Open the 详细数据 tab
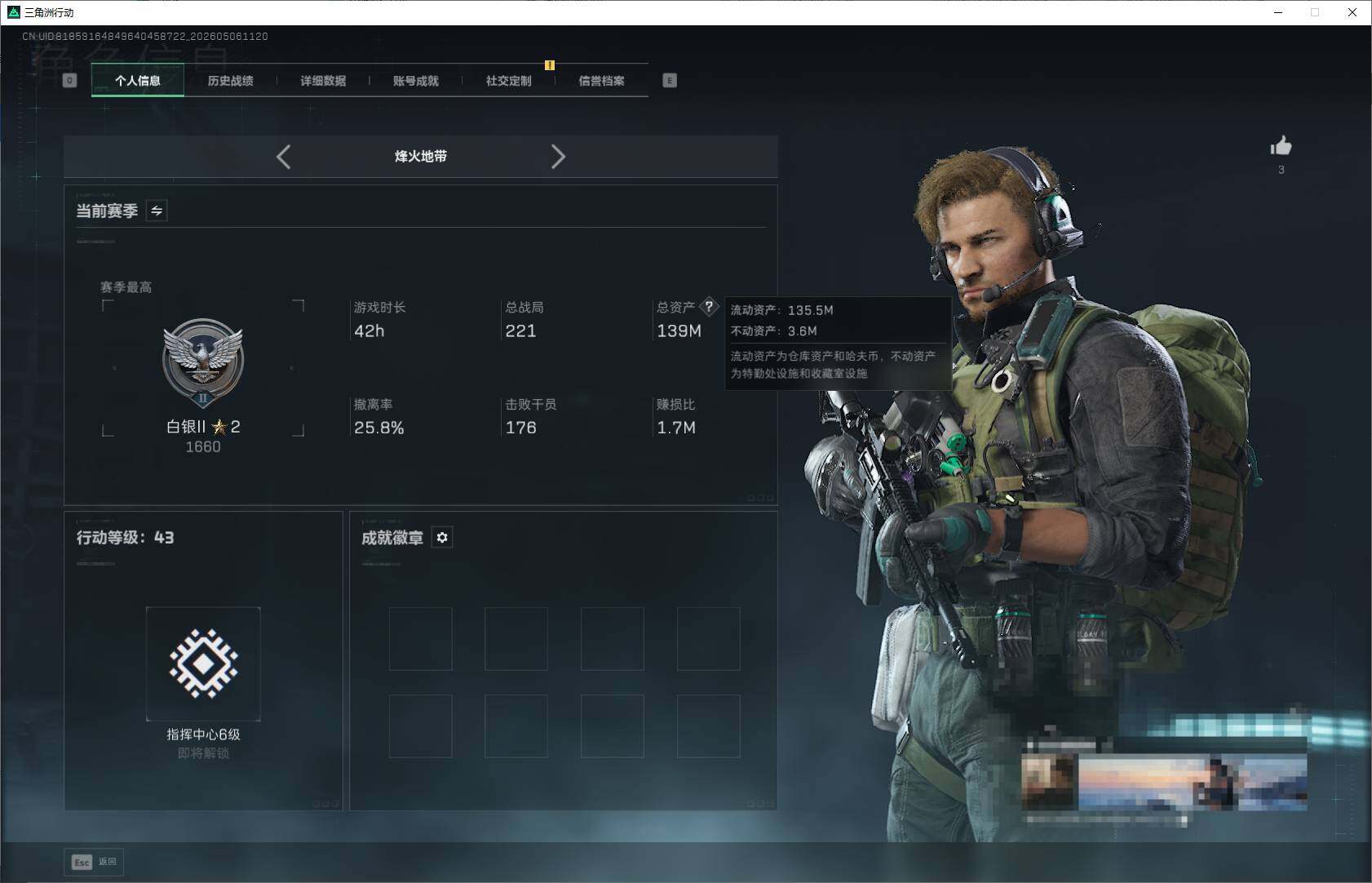The width and height of the screenshot is (1372, 883). (323, 81)
